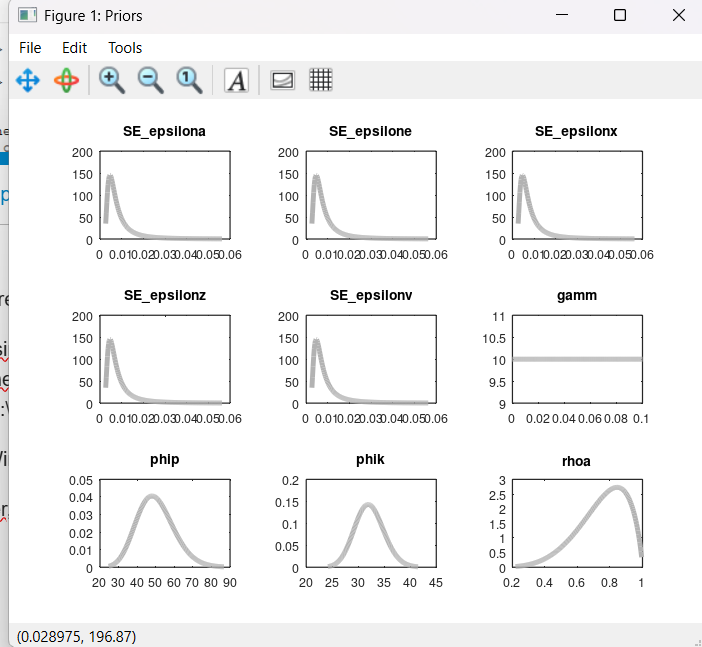This screenshot has height=647, width=702.
Task: Toggle axes visibility in toolbar
Action: 283,80
